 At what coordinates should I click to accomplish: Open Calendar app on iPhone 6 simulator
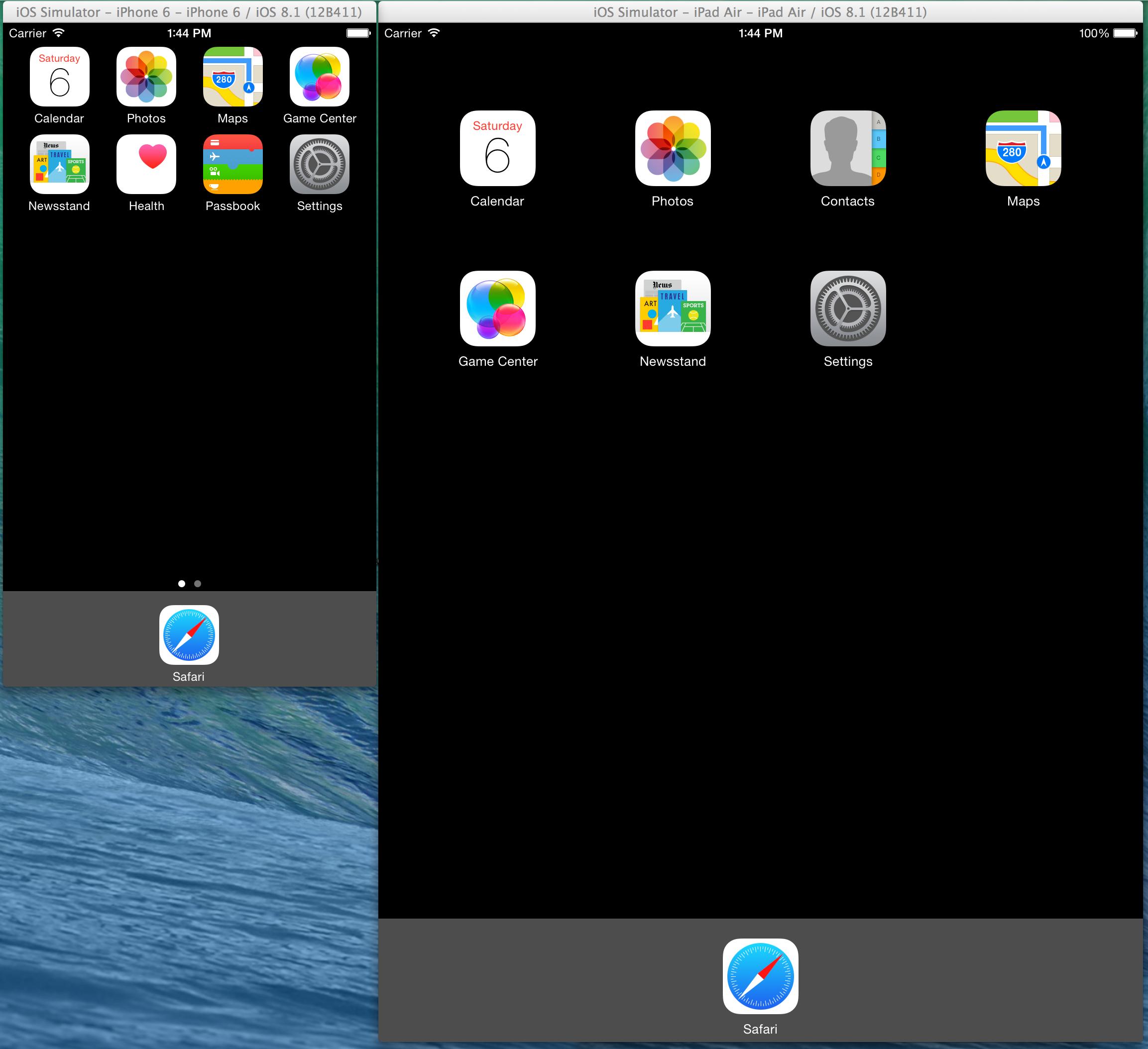(59, 77)
